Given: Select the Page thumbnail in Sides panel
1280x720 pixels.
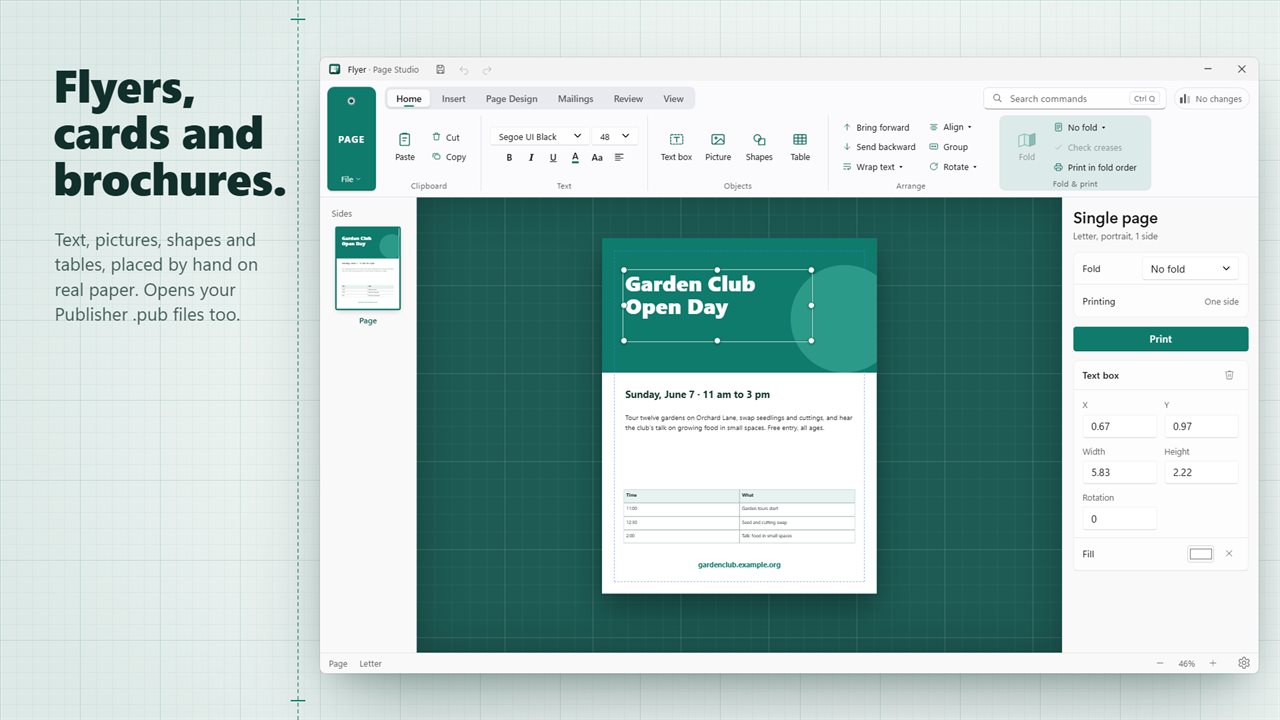Looking at the screenshot, I should (368, 268).
